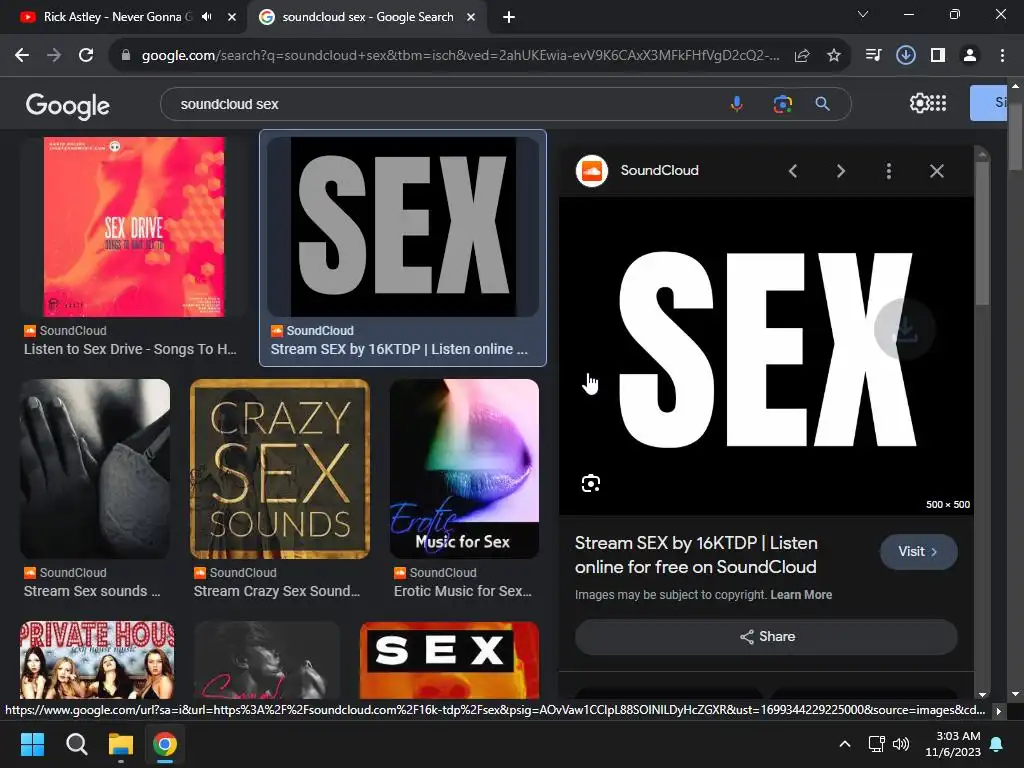Viewport: 1024px width, 768px height.
Task: Reload the current page
Action: point(86,56)
